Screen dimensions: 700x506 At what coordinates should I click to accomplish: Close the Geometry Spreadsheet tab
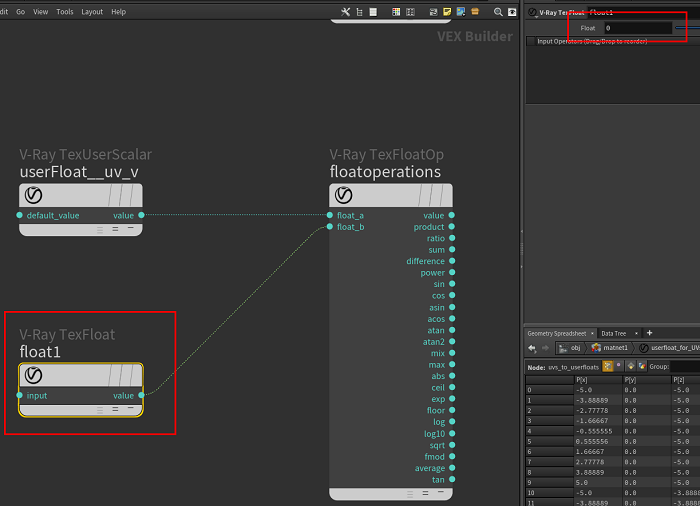point(592,334)
